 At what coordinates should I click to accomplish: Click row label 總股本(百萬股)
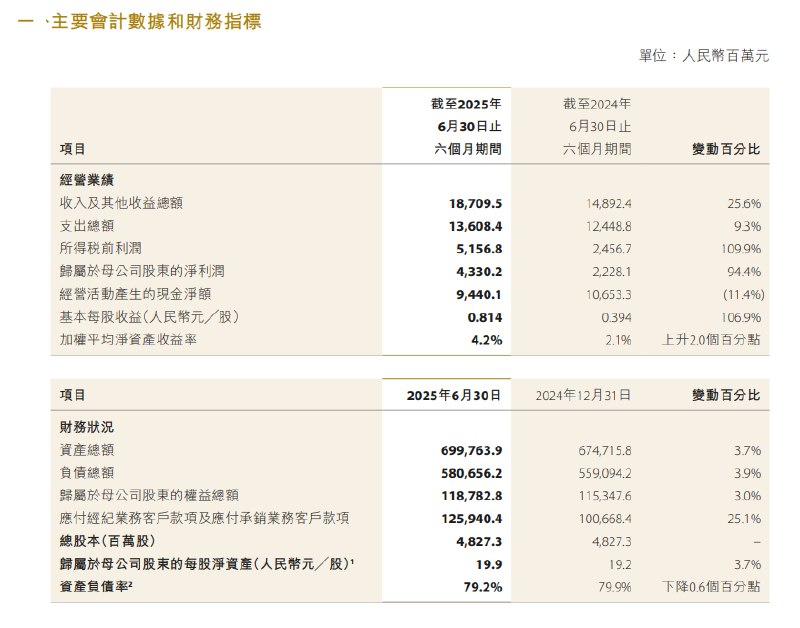tap(107, 541)
